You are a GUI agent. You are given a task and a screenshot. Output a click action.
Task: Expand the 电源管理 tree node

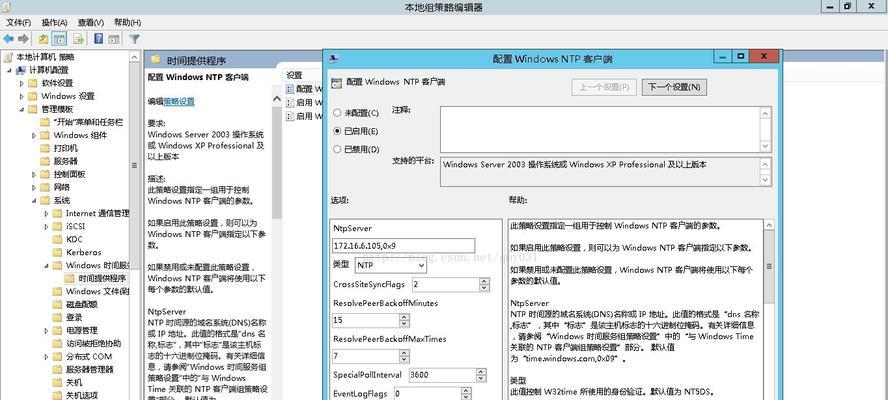(46, 330)
